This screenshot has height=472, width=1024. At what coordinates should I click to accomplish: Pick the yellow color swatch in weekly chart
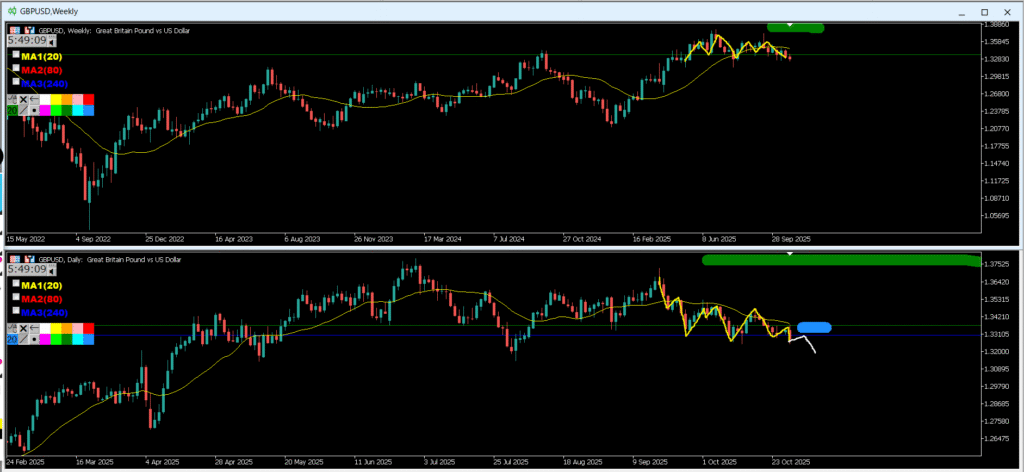56,99
